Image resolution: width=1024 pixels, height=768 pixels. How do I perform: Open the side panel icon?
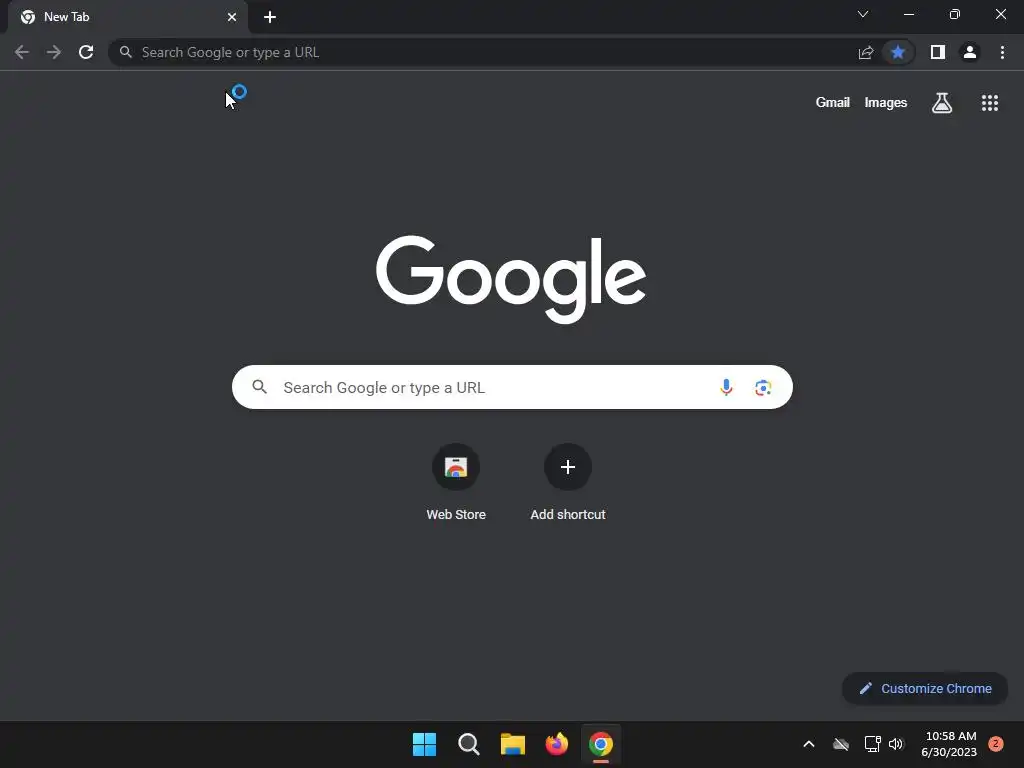click(938, 52)
